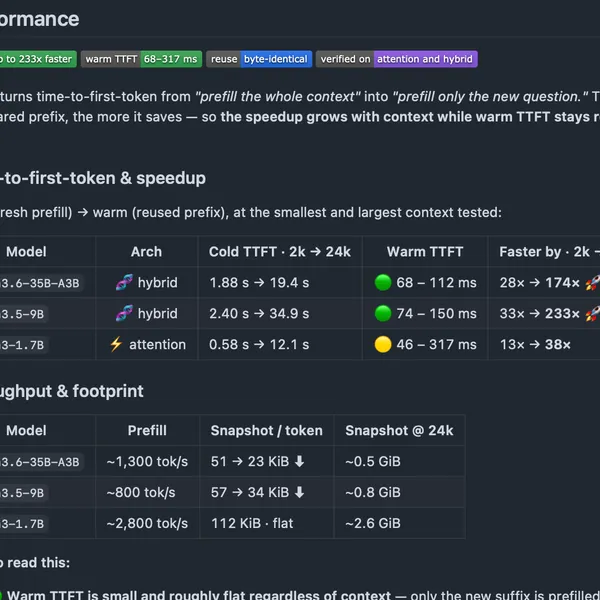Click yellow circle next to 46 – 317 ms
This screenshot has height=600, width=600.
point(383,344)
